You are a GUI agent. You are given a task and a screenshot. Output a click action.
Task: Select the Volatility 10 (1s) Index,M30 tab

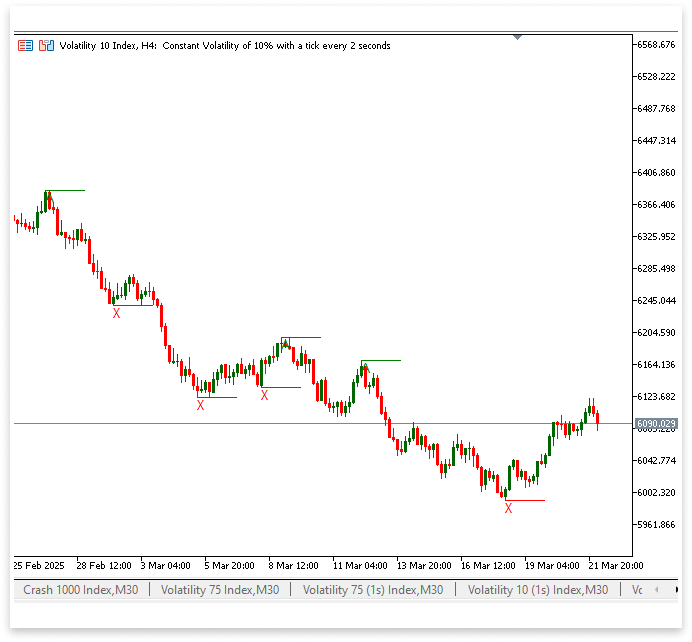(538, 589)
